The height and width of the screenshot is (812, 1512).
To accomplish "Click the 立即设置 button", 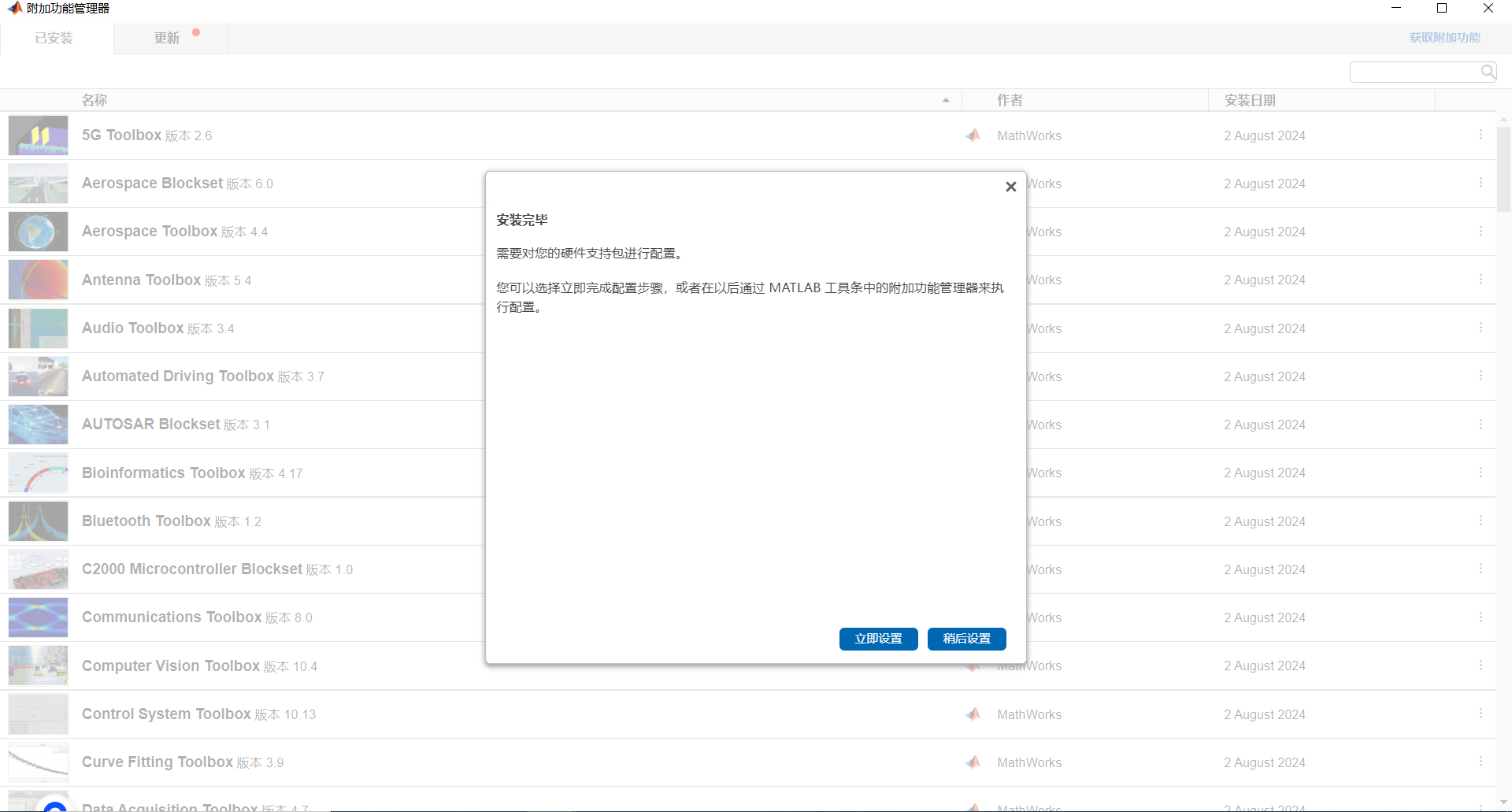I will tap(878, 639).
